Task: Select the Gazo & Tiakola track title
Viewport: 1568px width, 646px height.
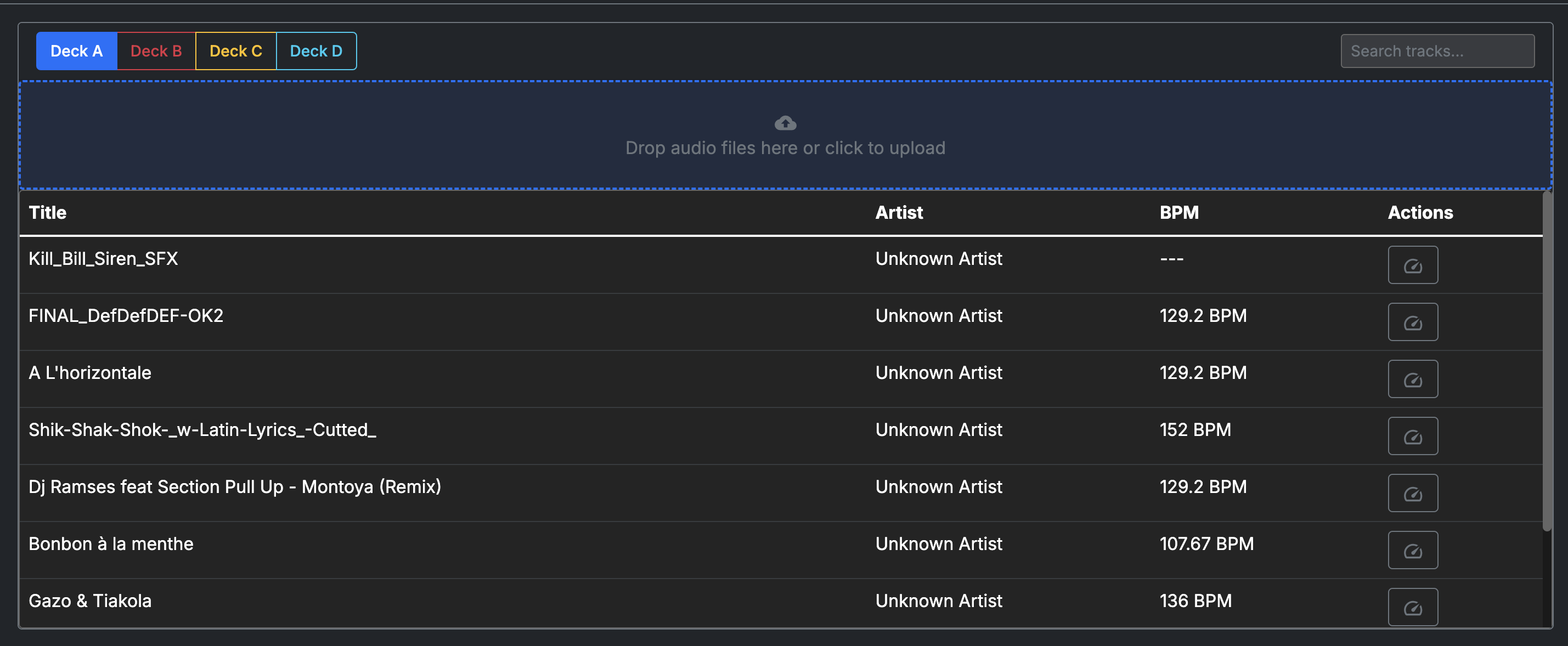Action: coord(90,601)
